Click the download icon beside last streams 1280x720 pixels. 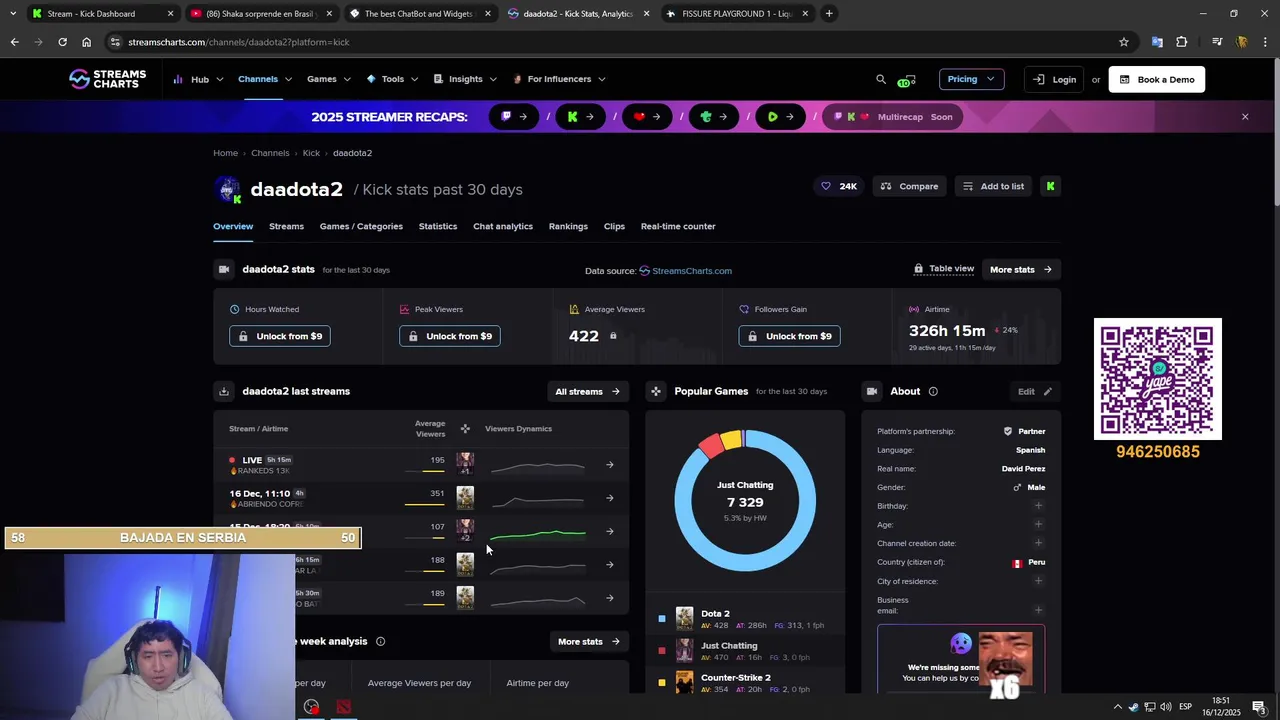[x=224, y=391]
